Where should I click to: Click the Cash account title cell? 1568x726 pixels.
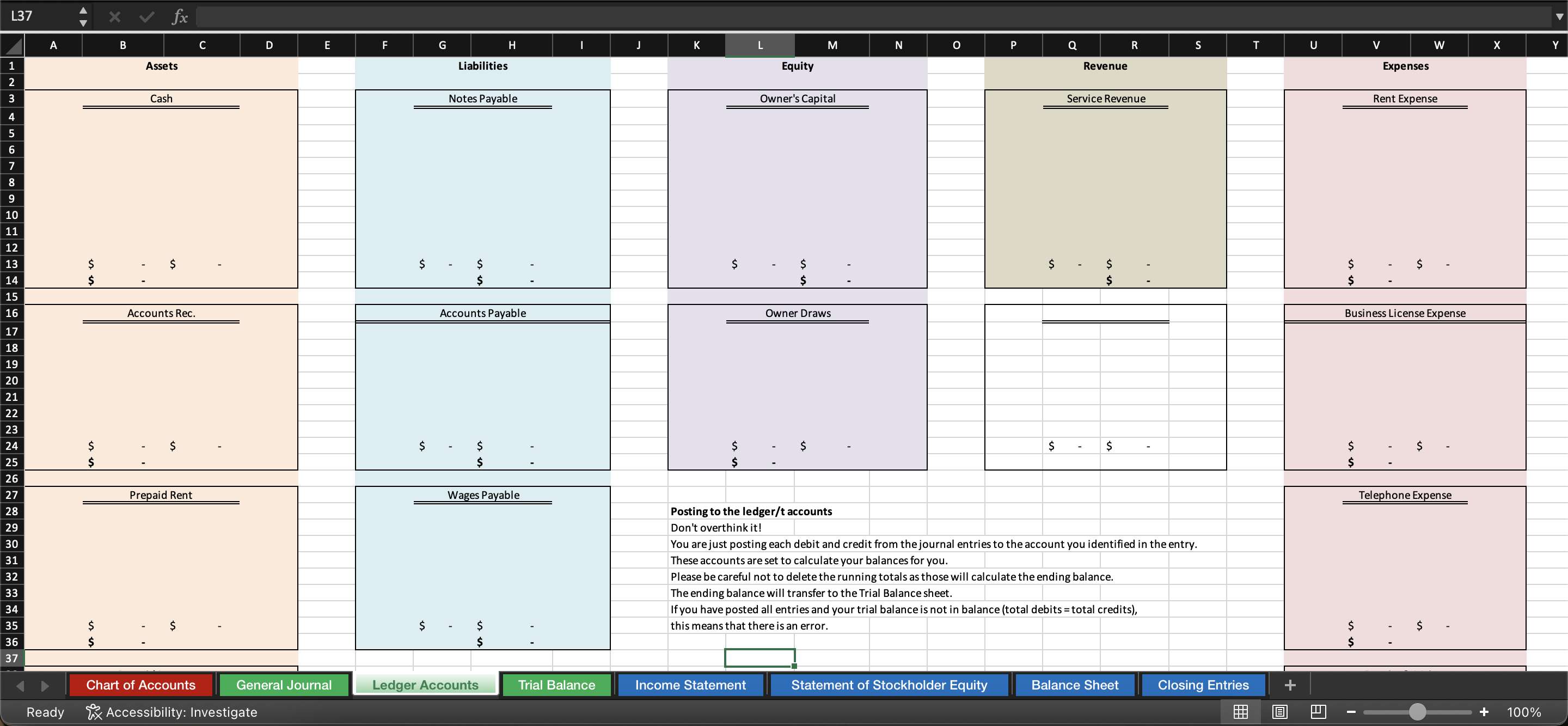coord(161,99)
